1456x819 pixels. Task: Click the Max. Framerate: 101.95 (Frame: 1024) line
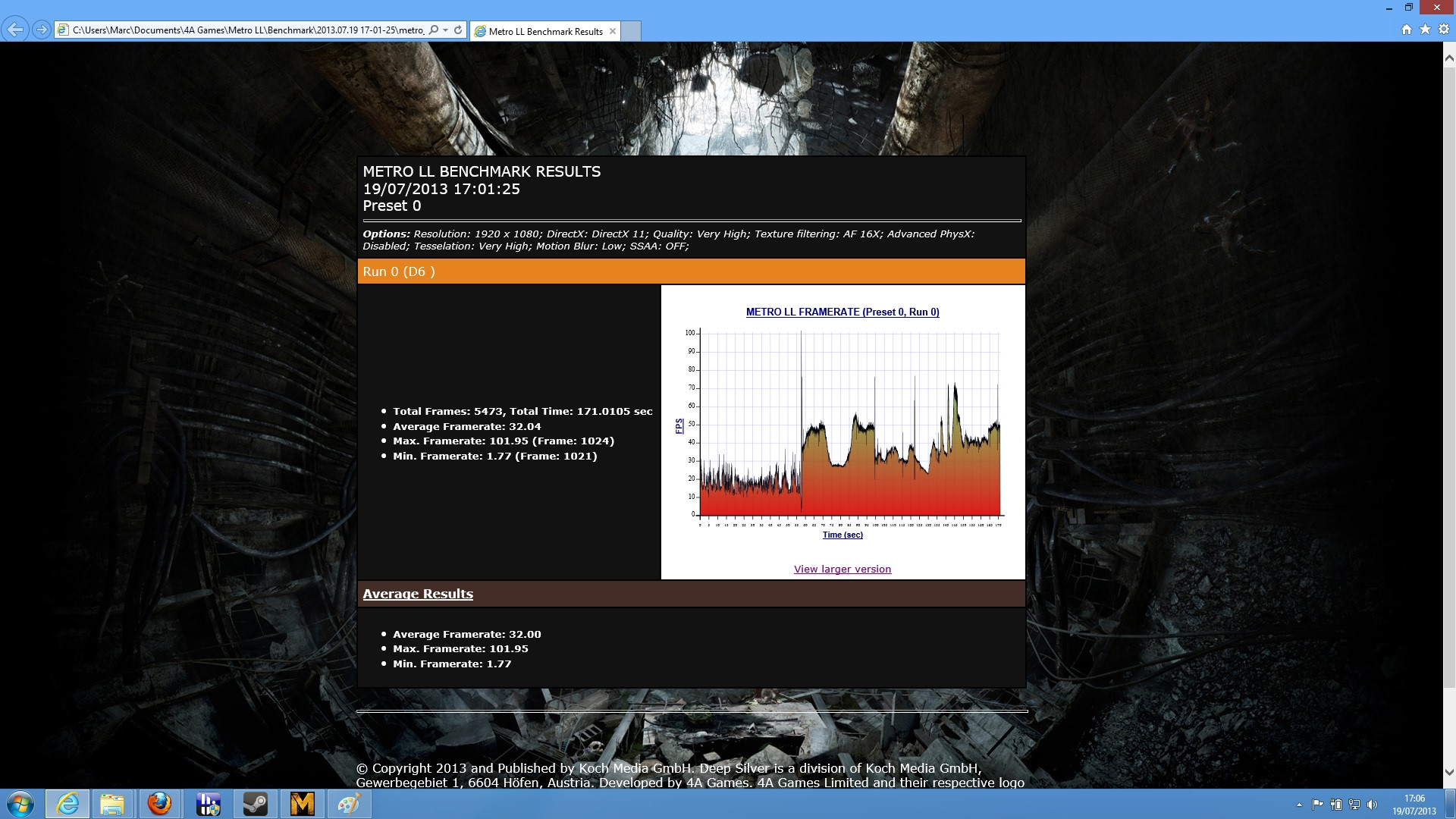504,441
